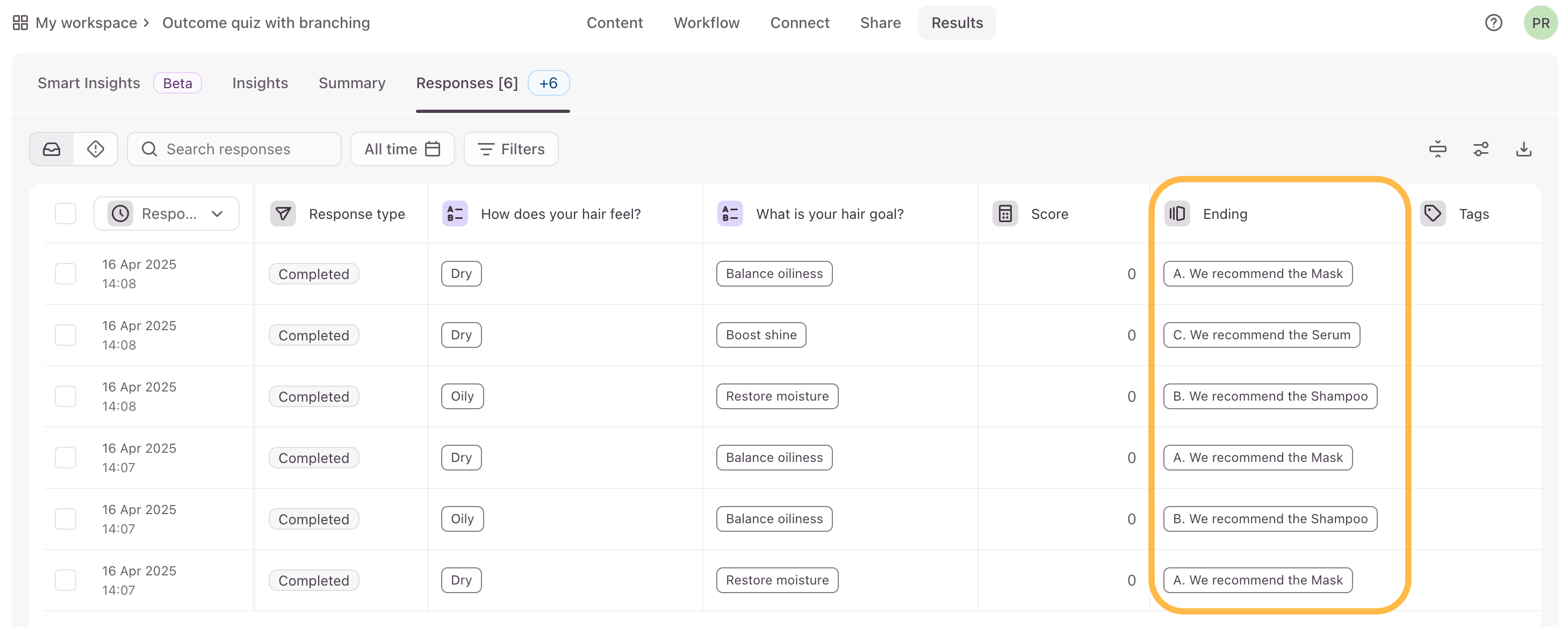Screen dimensions: 1568x627
Task: Click the Tags column header text
Action: 1473,214
